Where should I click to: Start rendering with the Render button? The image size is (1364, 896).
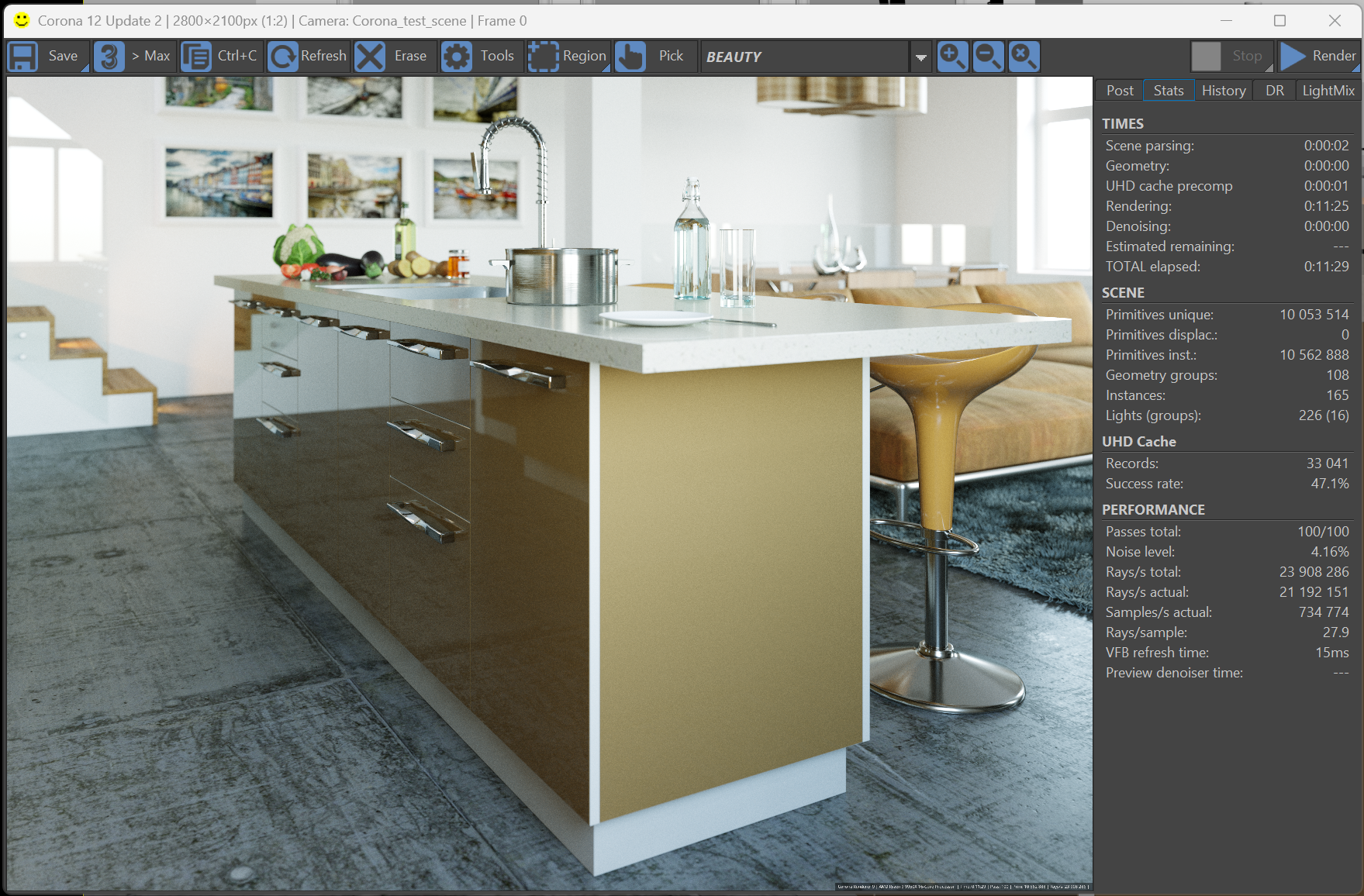click(x=1317, y=57)
